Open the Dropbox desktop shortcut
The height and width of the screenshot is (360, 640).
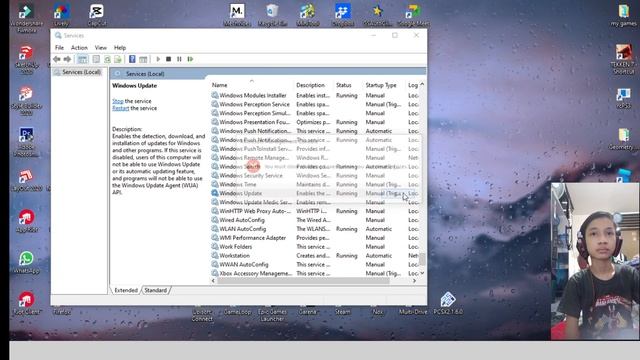[x=343, y=15]
